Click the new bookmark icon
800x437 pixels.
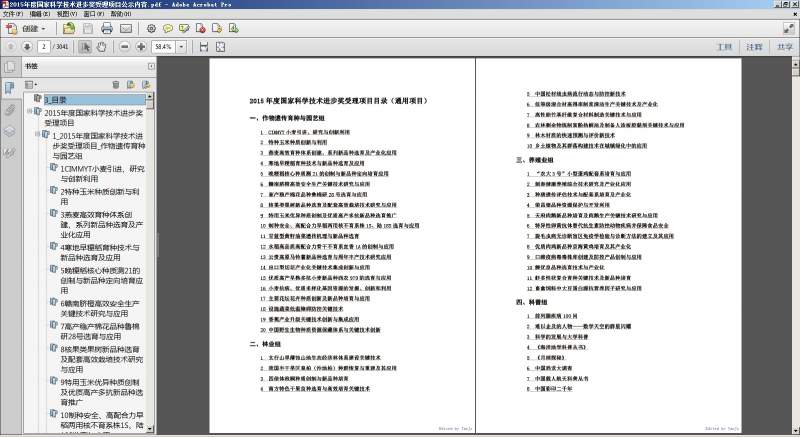coord(131,85)
